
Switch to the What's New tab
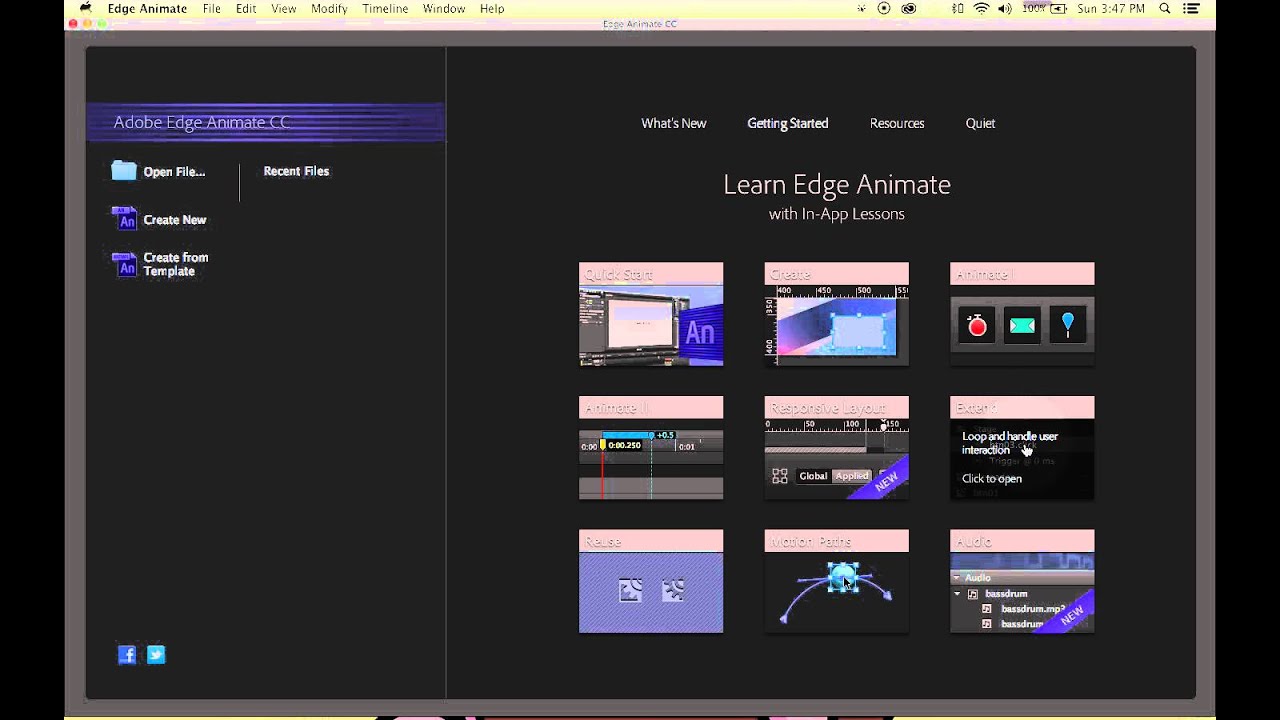pos(674,123)
